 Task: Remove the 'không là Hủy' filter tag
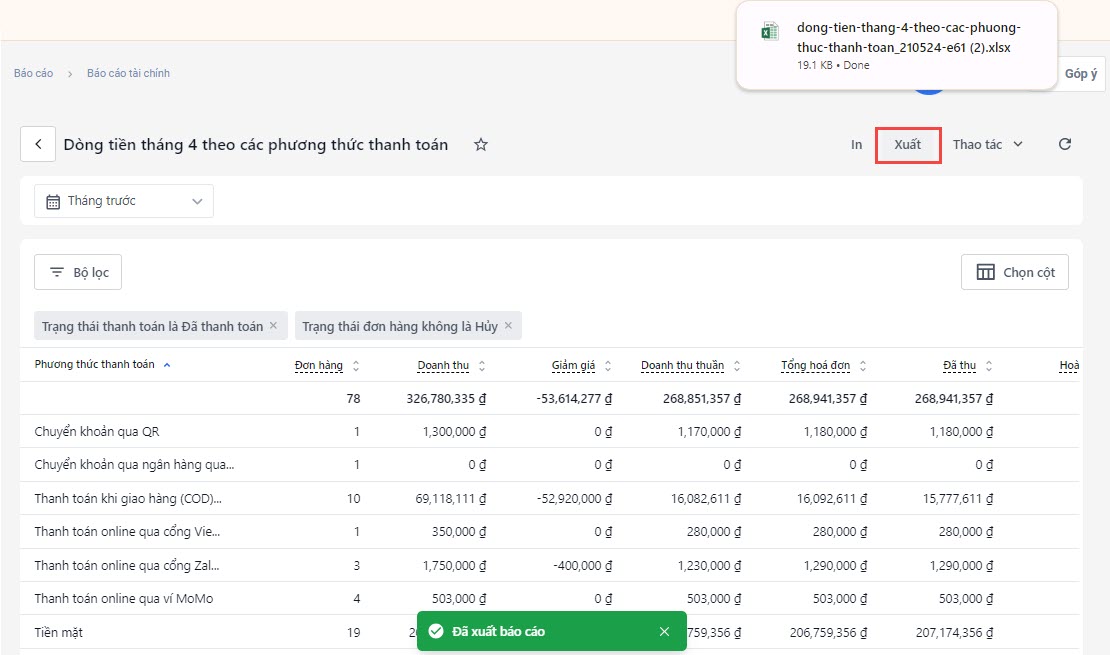click(x=508, y=326)
